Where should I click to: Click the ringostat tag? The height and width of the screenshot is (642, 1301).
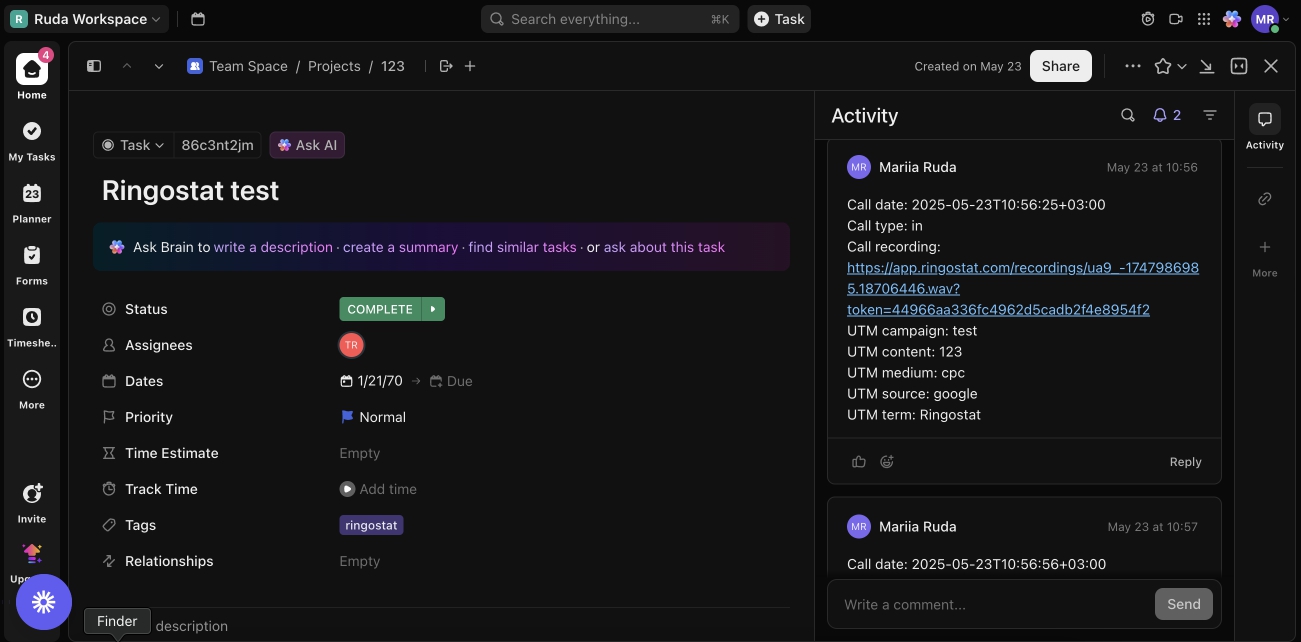pos(371,525)
